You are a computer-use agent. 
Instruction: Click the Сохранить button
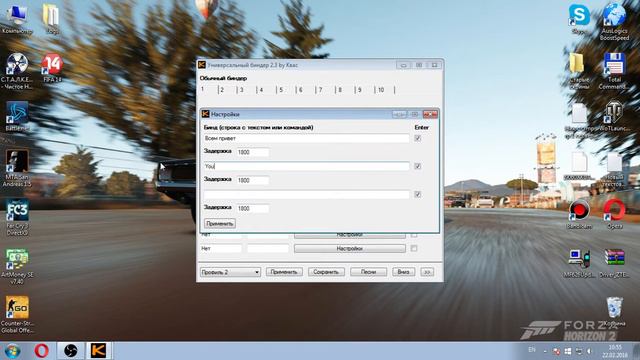pos(326,272)
